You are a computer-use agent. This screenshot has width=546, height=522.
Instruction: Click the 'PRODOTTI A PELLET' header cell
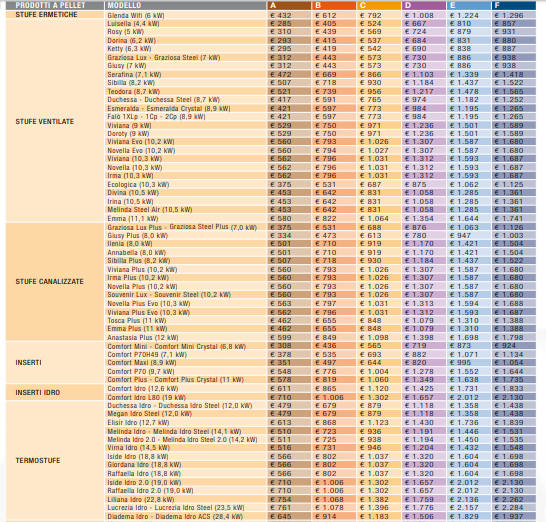coord(55,6)
